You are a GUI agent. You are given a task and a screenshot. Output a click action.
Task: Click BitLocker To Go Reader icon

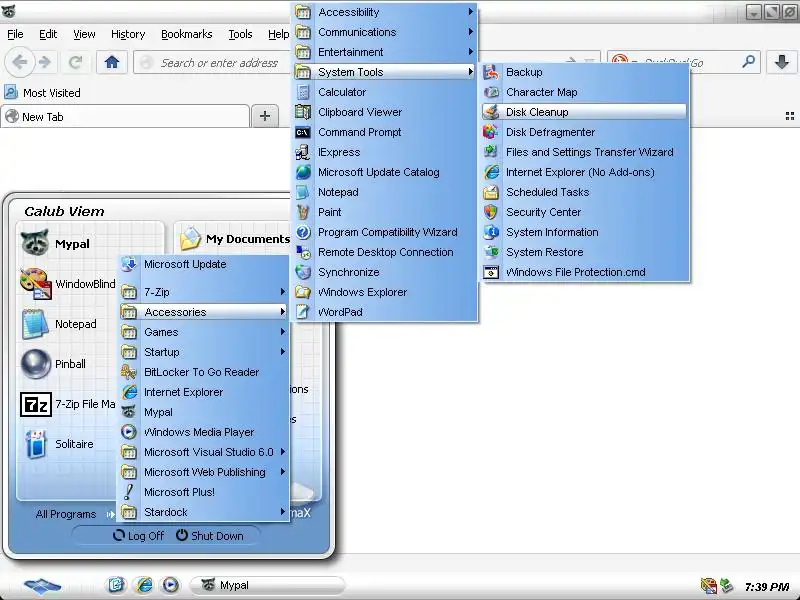pos(129,372)
